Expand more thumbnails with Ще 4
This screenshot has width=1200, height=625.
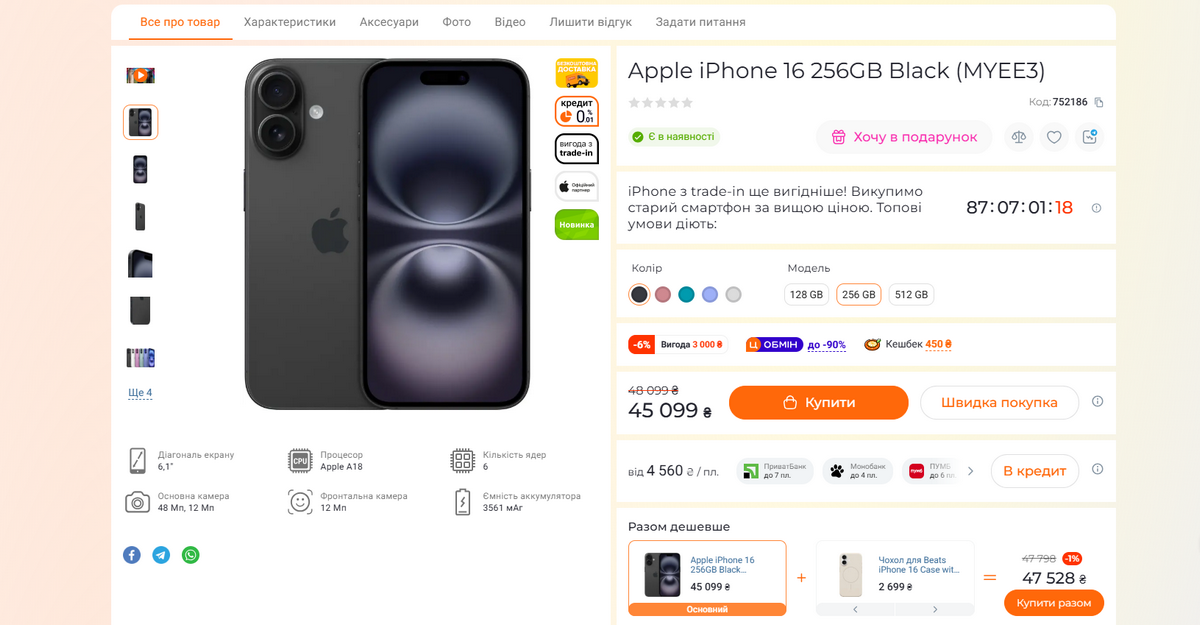click(x=140, y=393)
